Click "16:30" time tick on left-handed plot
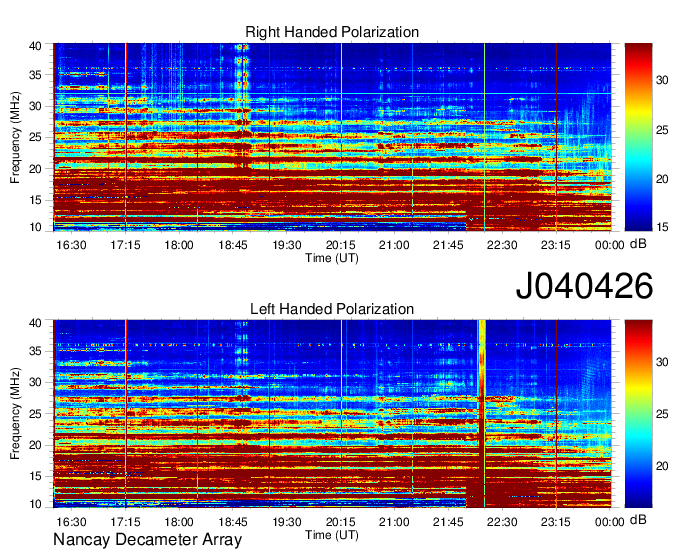This screenshot has height=552, width=680. tap(71, 522)
